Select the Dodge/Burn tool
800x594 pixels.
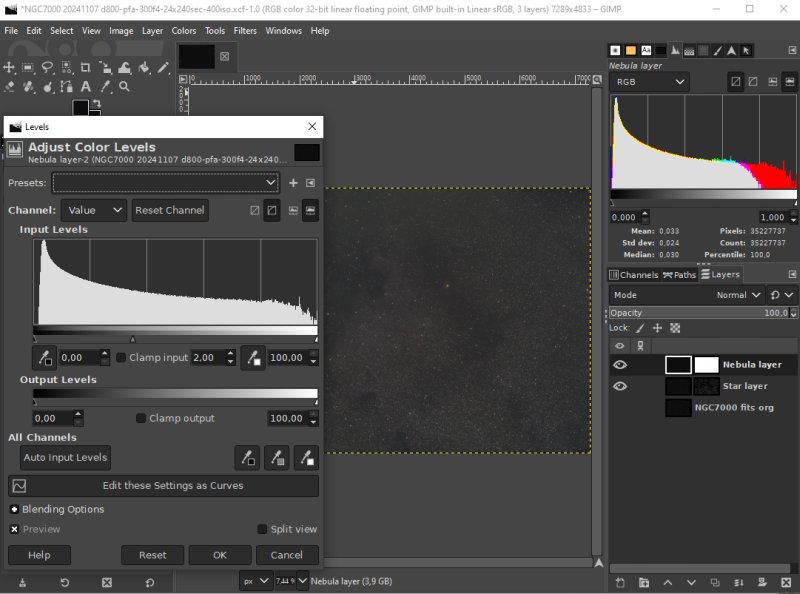click(47, 87)
